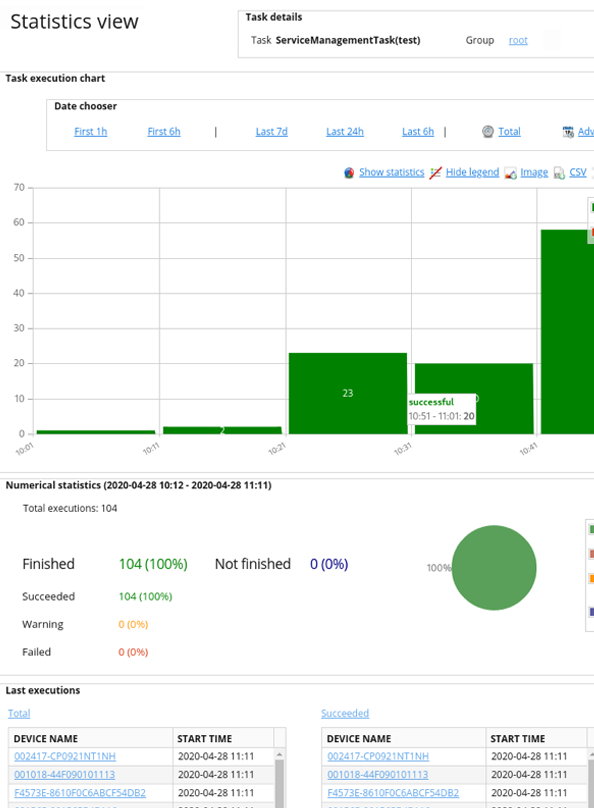Click the green bar labeled 23
This screenshot has height=808, width=594.
tap(348, 393)
